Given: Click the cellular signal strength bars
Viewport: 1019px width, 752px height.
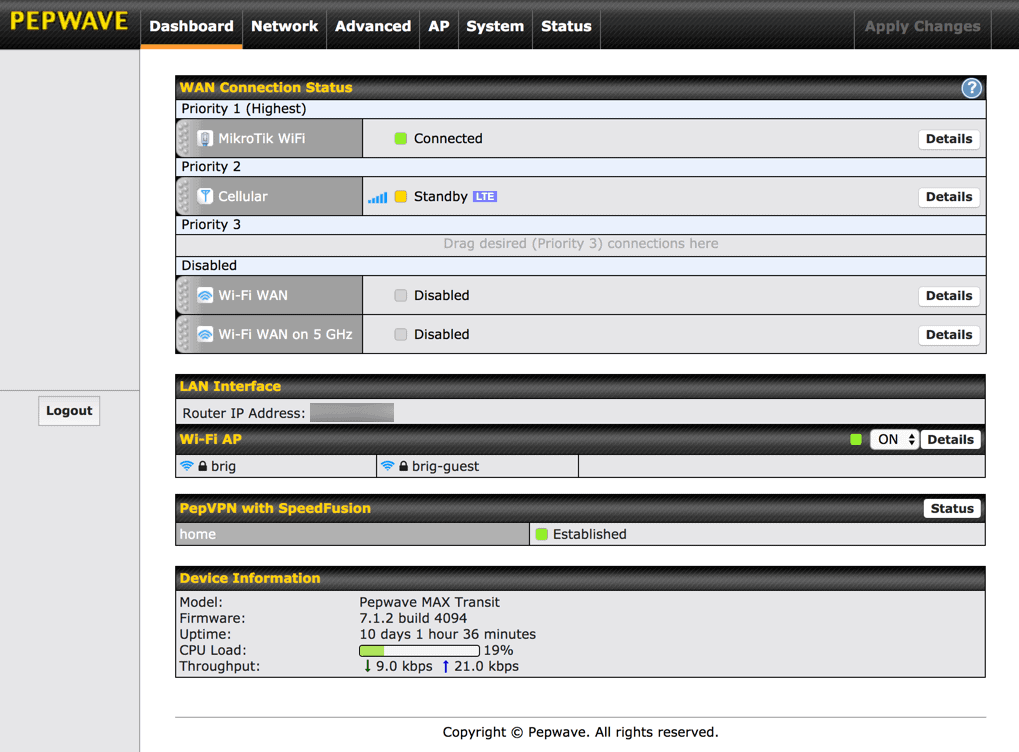Looking at the screenshot, I should [x=378, y=197].
